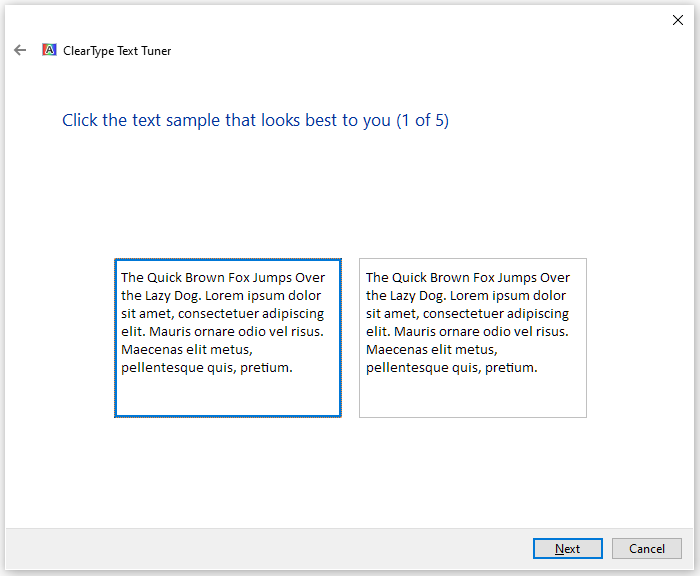Select the right text sample box
Screen dimensions: 700x576
click(x=473, y=338)
